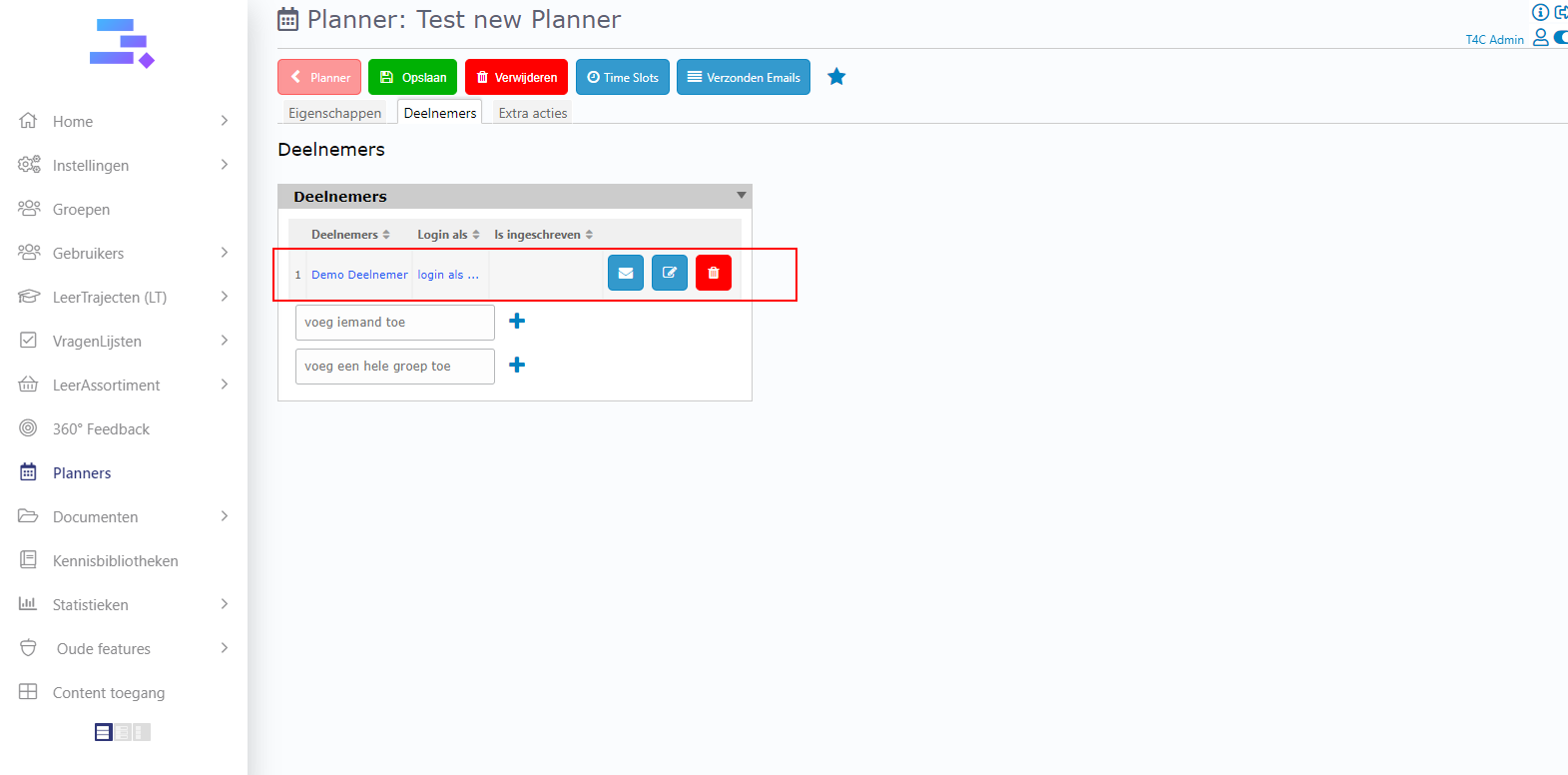Toggle the blue switch in the top-right corner
The height and width of the screenshot is (775, 1568).
click(x=1560, y=38)
